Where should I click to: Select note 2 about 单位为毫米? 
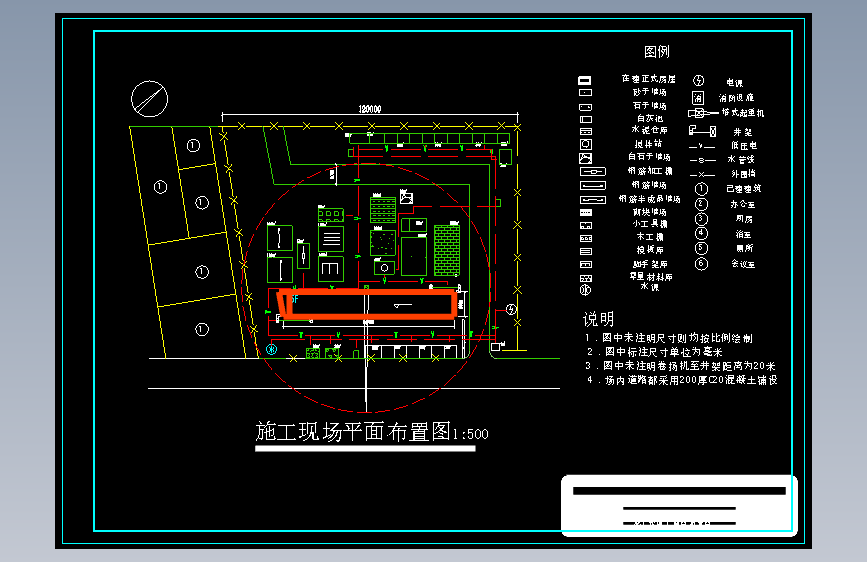point(655,352)
